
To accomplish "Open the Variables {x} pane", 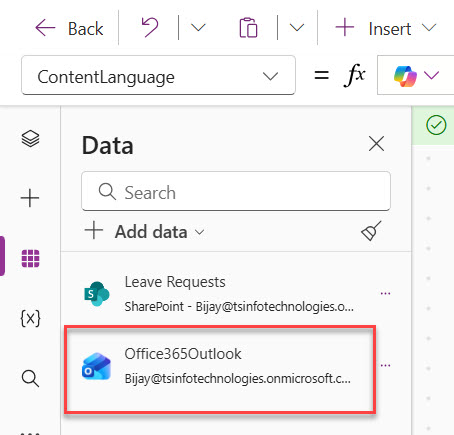I will [x=30, y=318].
